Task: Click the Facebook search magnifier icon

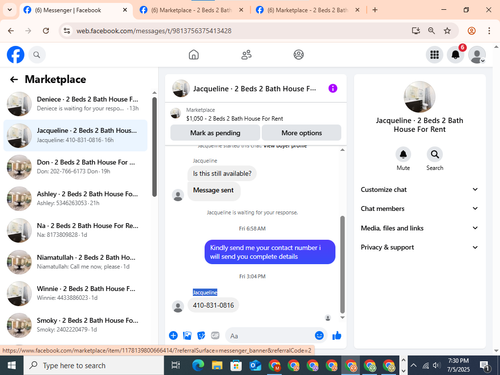Action: (x=37, y=55)
